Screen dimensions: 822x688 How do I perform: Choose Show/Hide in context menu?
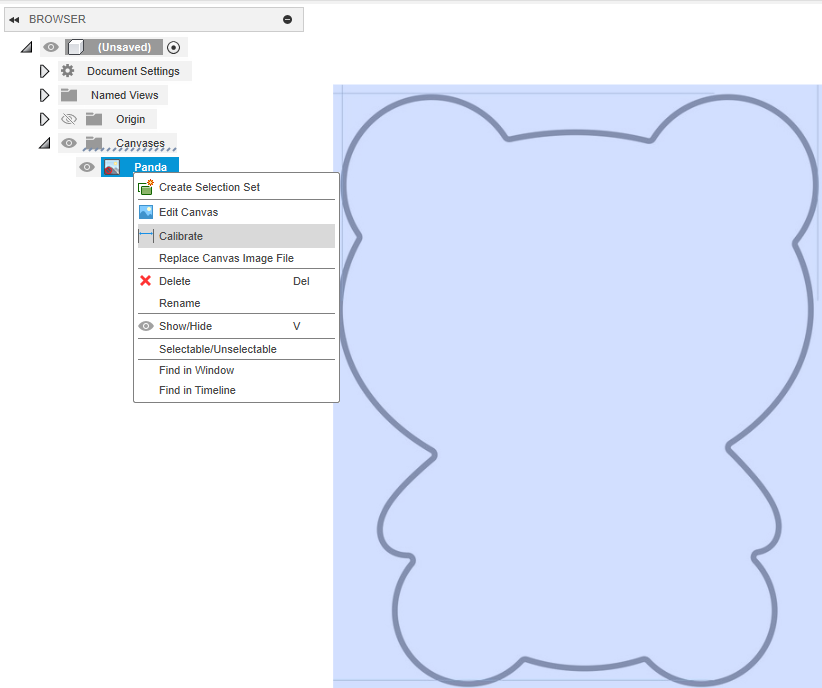pyautogui.click(x=236, y=326)
